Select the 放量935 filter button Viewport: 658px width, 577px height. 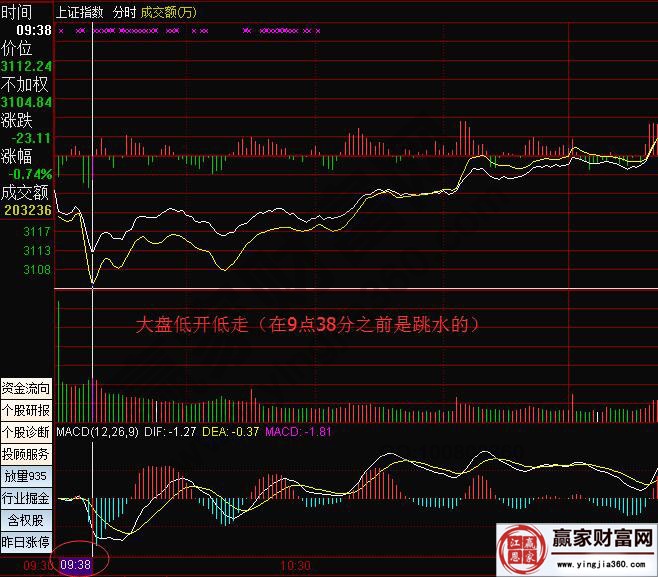click(26, 476)
